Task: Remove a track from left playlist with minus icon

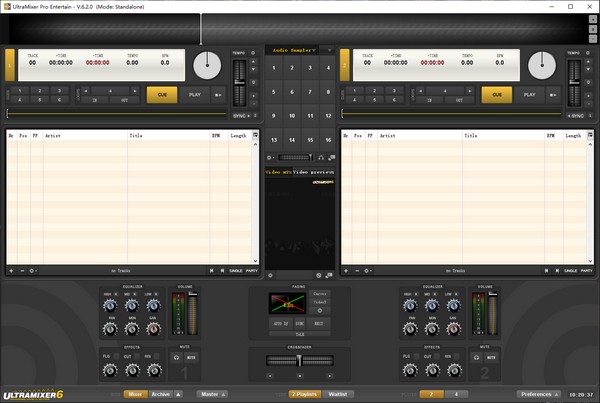Action: (22, 271)
